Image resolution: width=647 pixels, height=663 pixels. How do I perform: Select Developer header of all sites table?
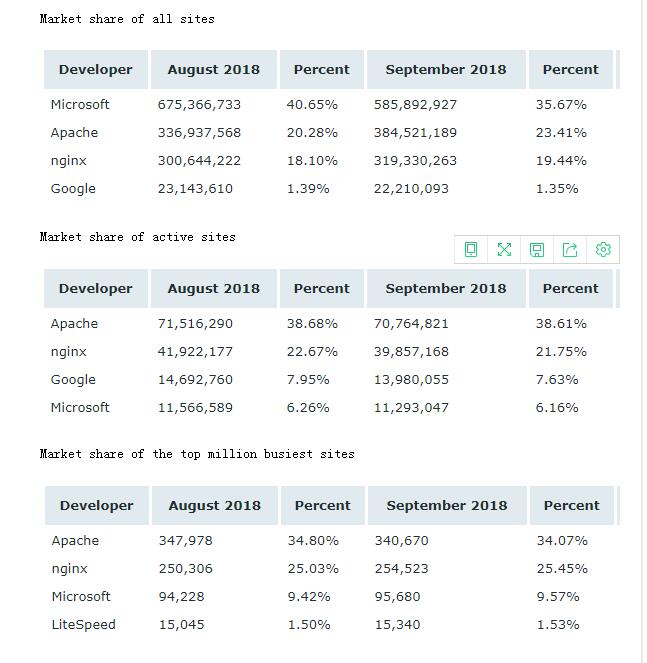(96, 69)
